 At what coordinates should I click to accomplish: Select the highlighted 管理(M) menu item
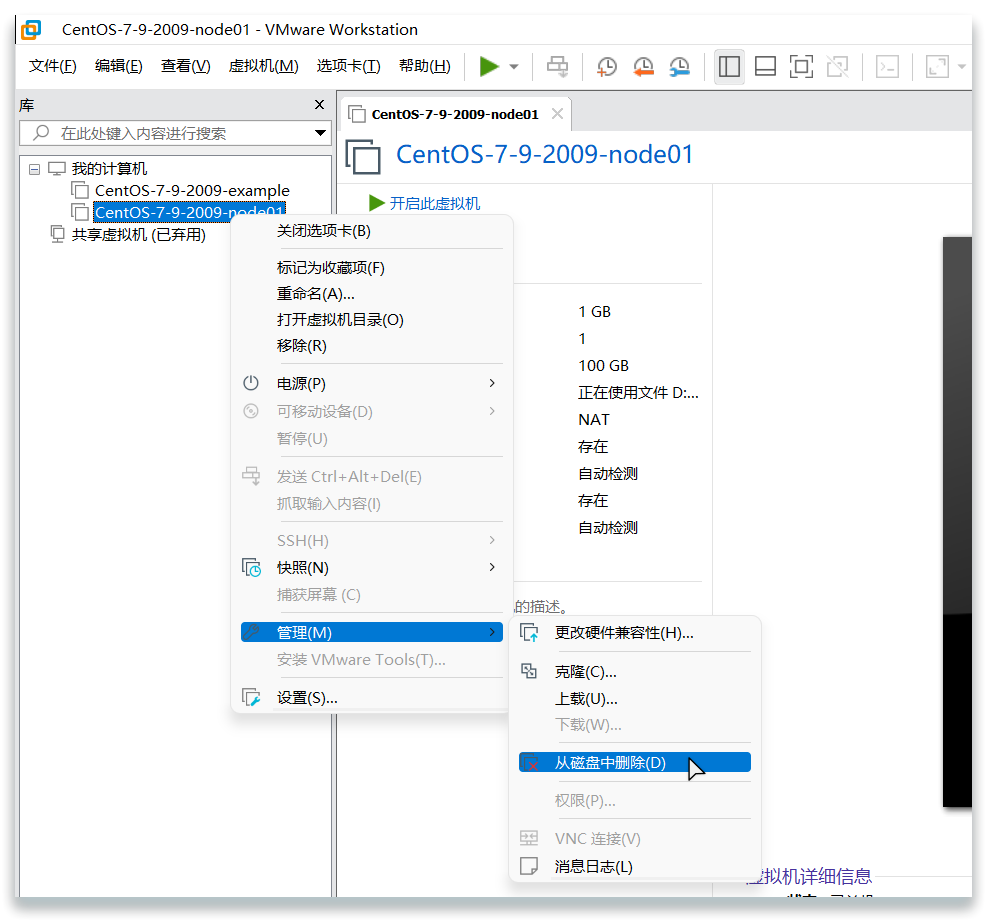click(x=372, y=632)
